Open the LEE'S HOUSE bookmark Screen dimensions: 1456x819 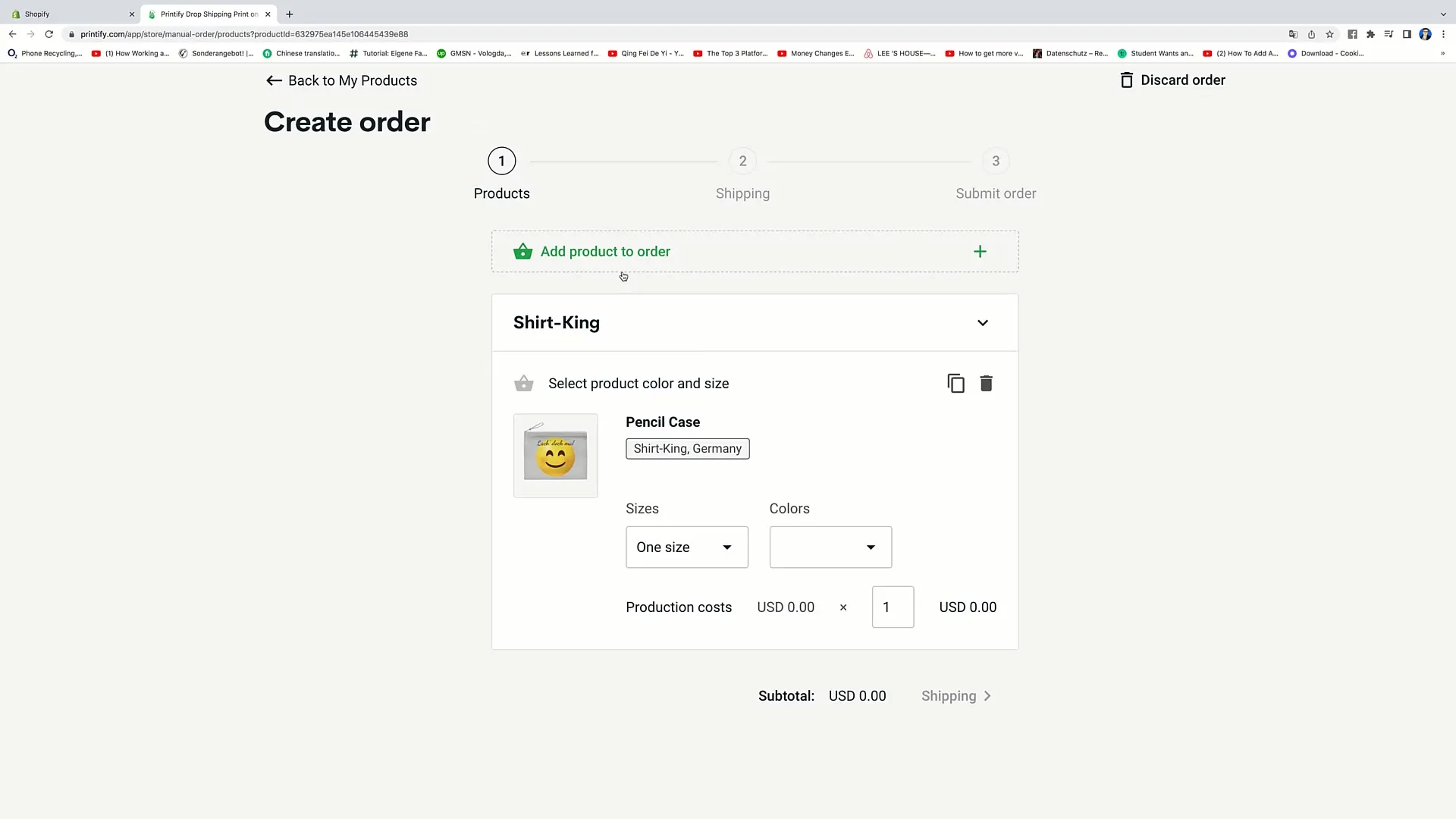(899, 54)
